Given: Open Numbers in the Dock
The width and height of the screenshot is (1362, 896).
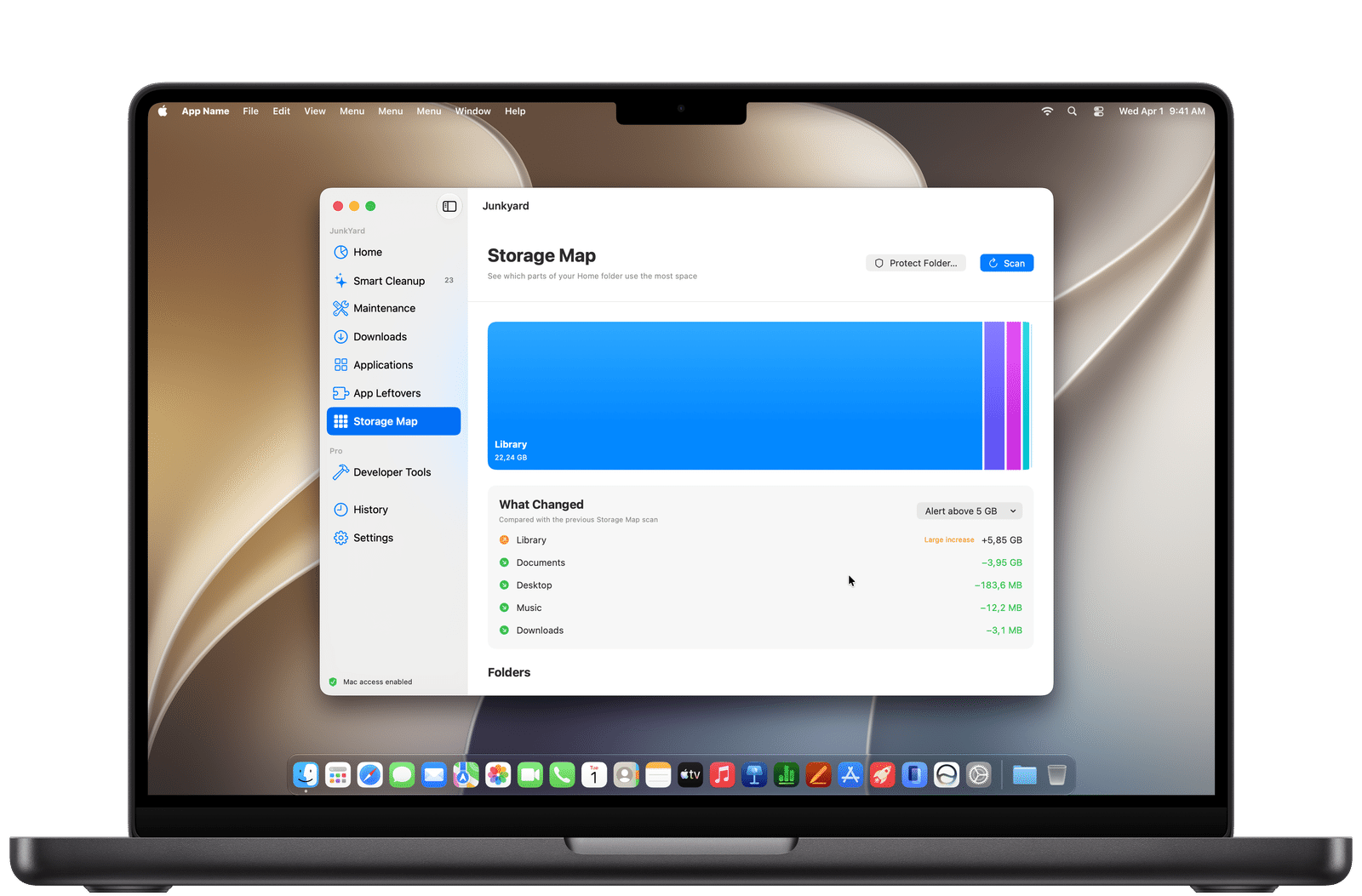Looking at the screenshot, I should (x=787, y=774).
